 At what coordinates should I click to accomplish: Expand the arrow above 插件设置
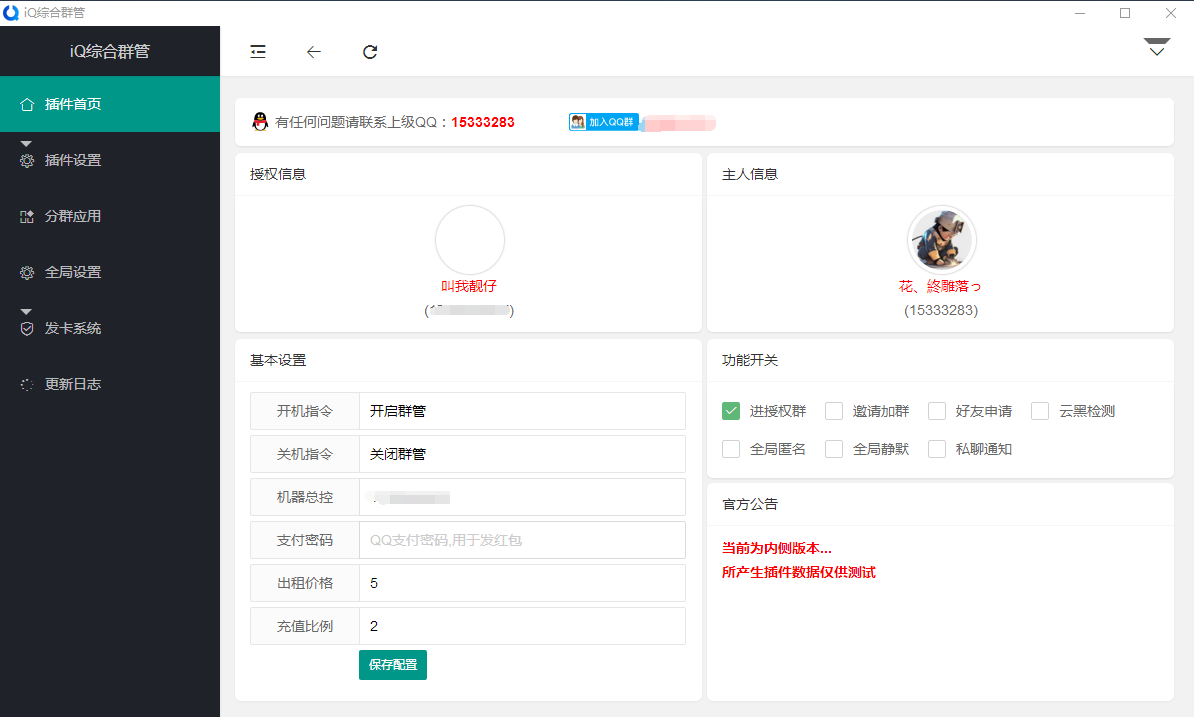[26, 143]
